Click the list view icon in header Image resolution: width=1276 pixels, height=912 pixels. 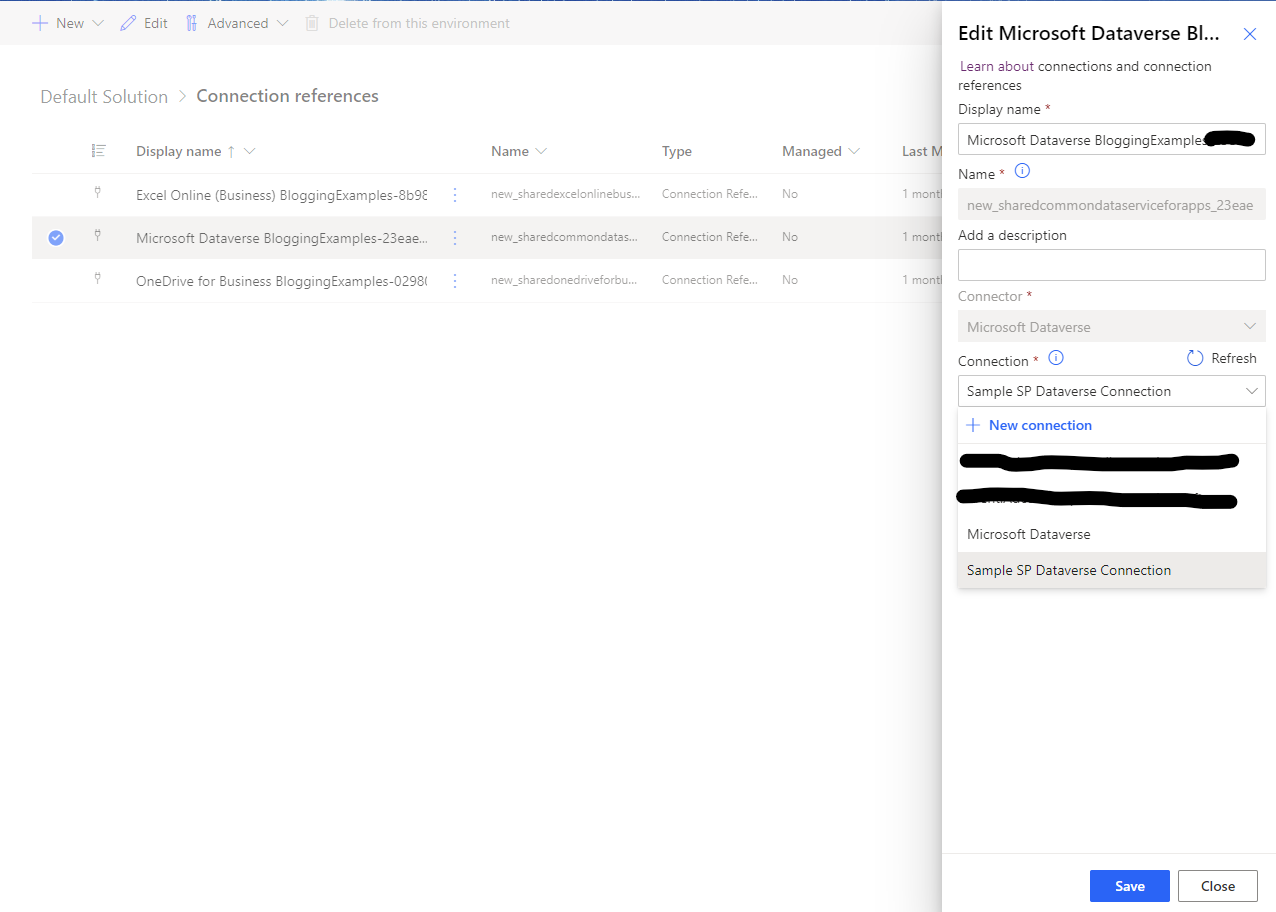click(x=98, y=151)
